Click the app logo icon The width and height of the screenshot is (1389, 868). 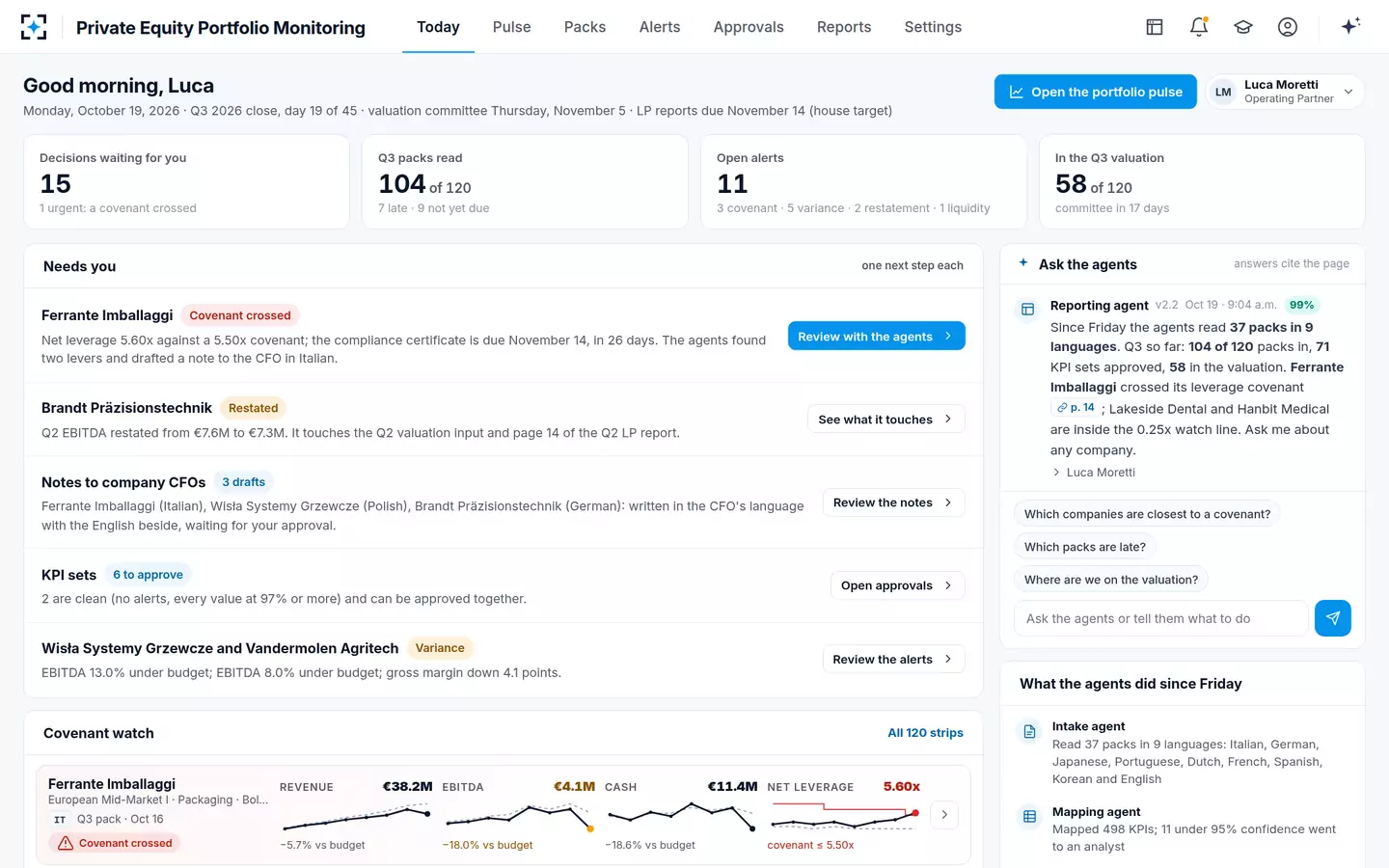pos(34,27)
